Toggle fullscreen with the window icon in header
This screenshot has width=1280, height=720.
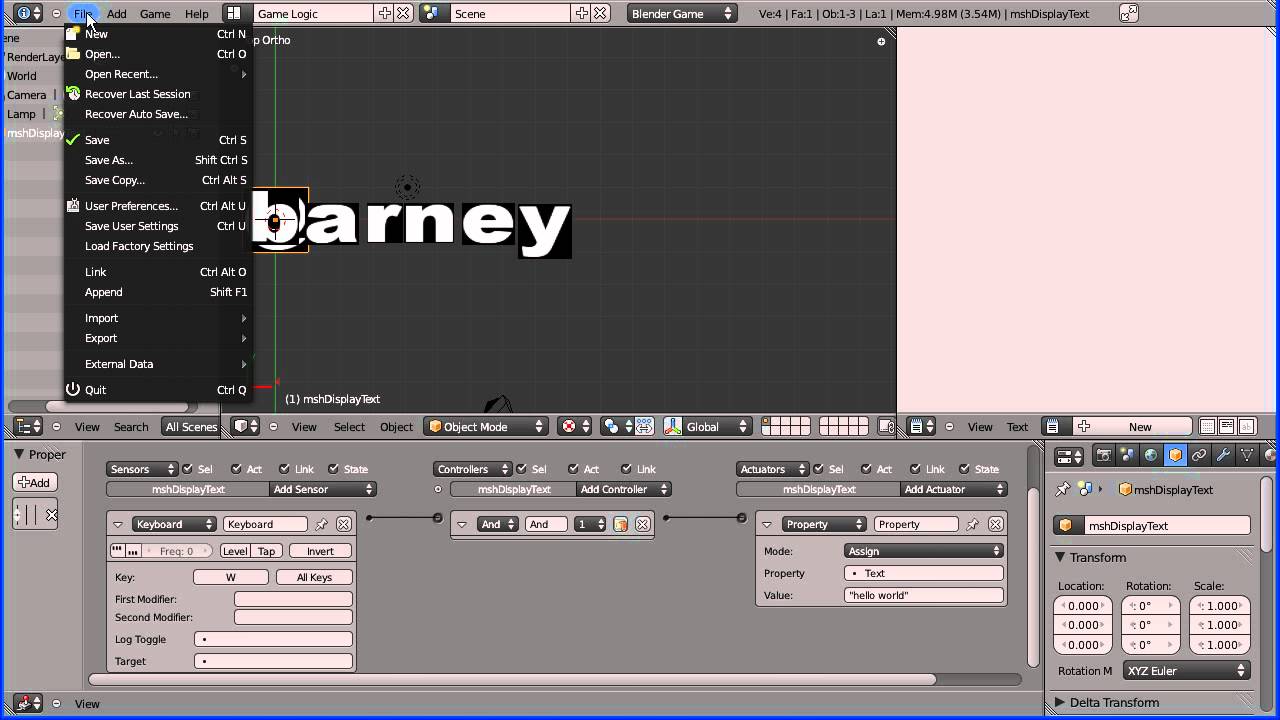pyautogui.click(x=1128, y=13)
